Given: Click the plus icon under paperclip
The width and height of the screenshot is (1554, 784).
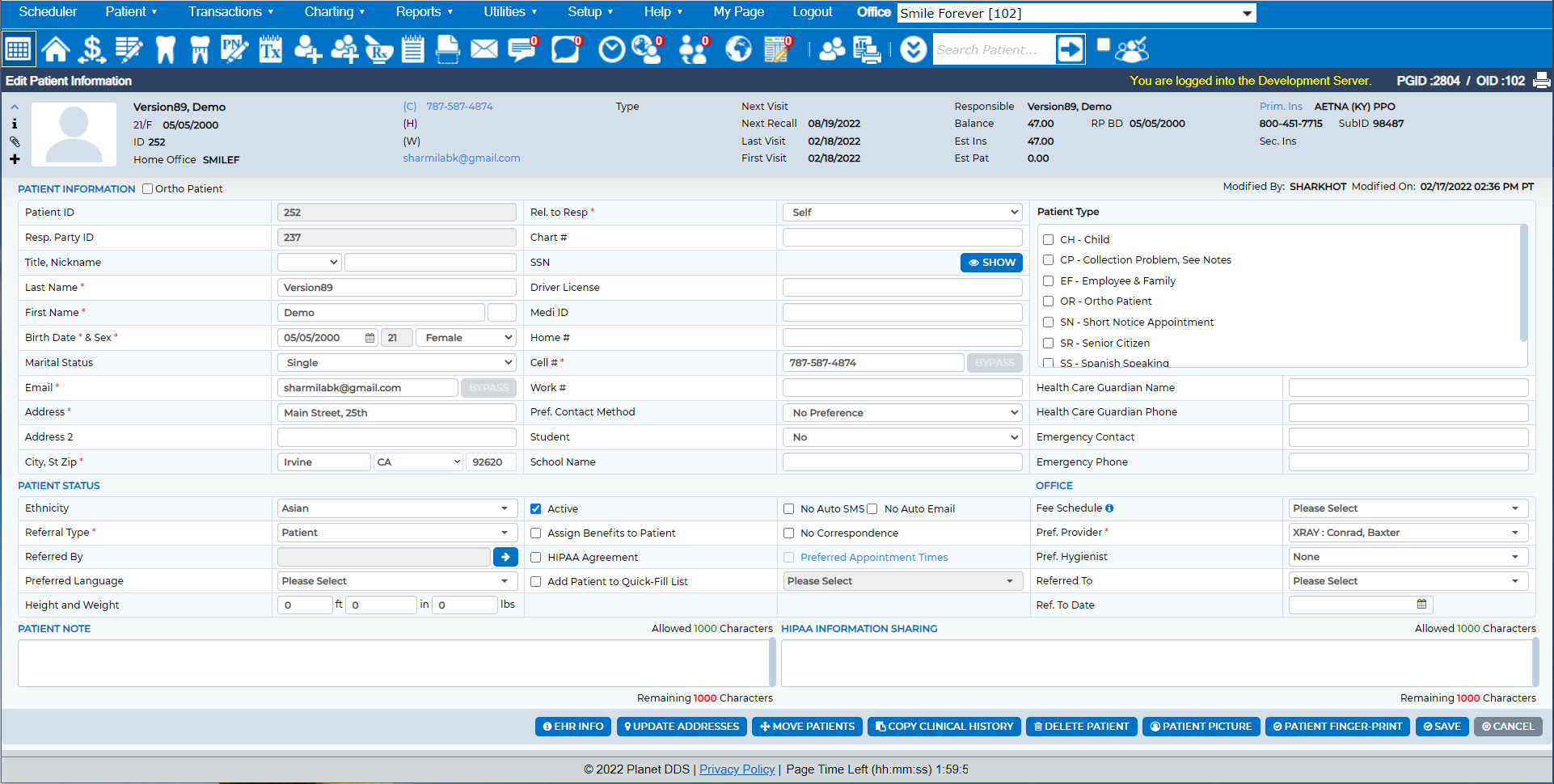Looking at the screenshot, I should tap(15, 159).
